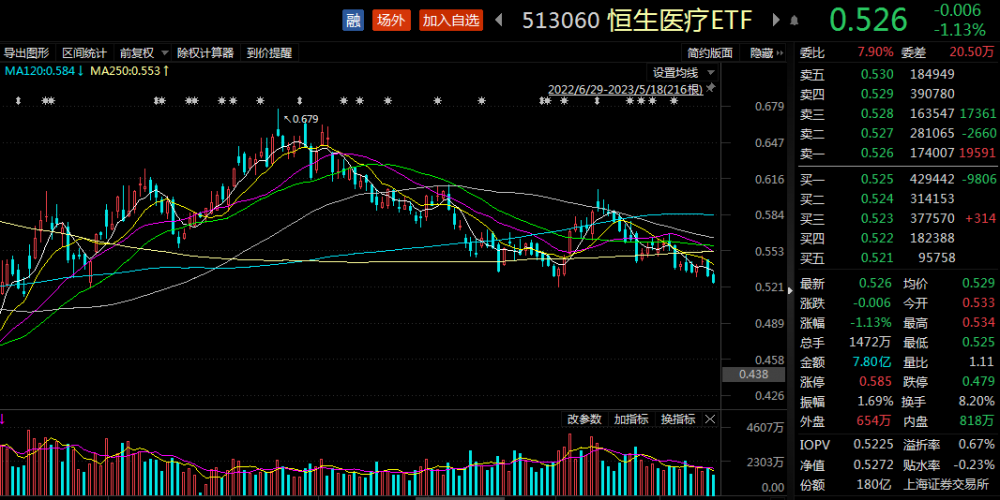Click pink down arrow in volume pane corner
Viewport: 1000px width, 500px height.
click(x=3, y=419)
